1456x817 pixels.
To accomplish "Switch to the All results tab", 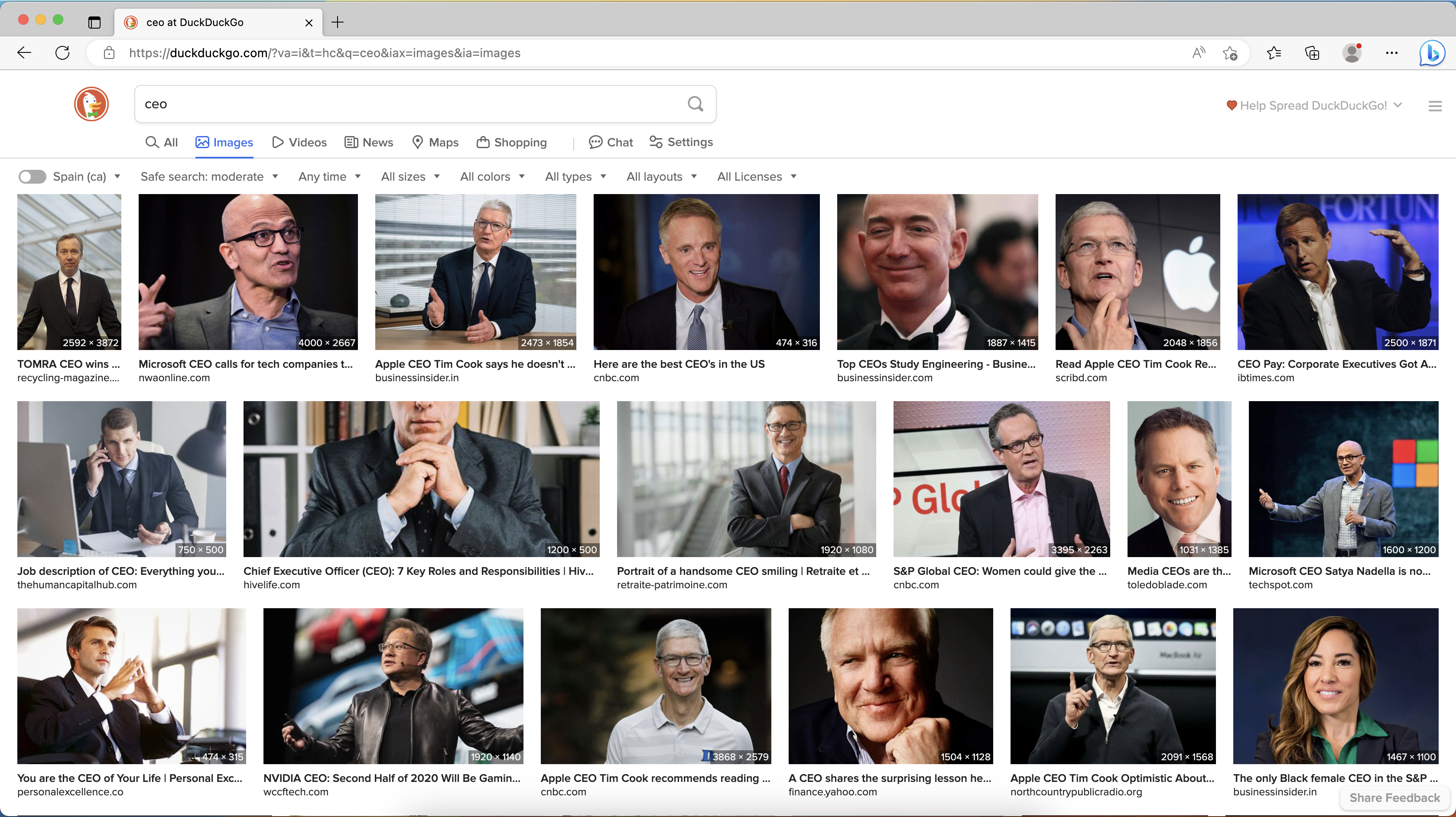I will tap(162, 143).
